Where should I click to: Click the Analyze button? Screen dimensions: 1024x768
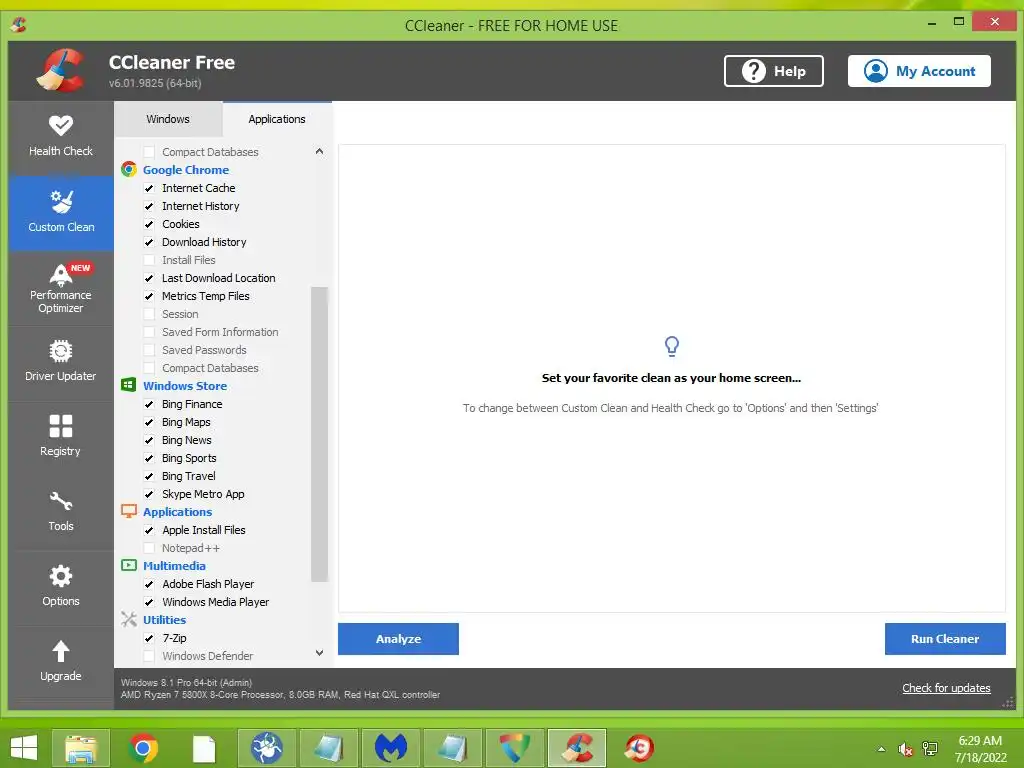pos(398,639)
